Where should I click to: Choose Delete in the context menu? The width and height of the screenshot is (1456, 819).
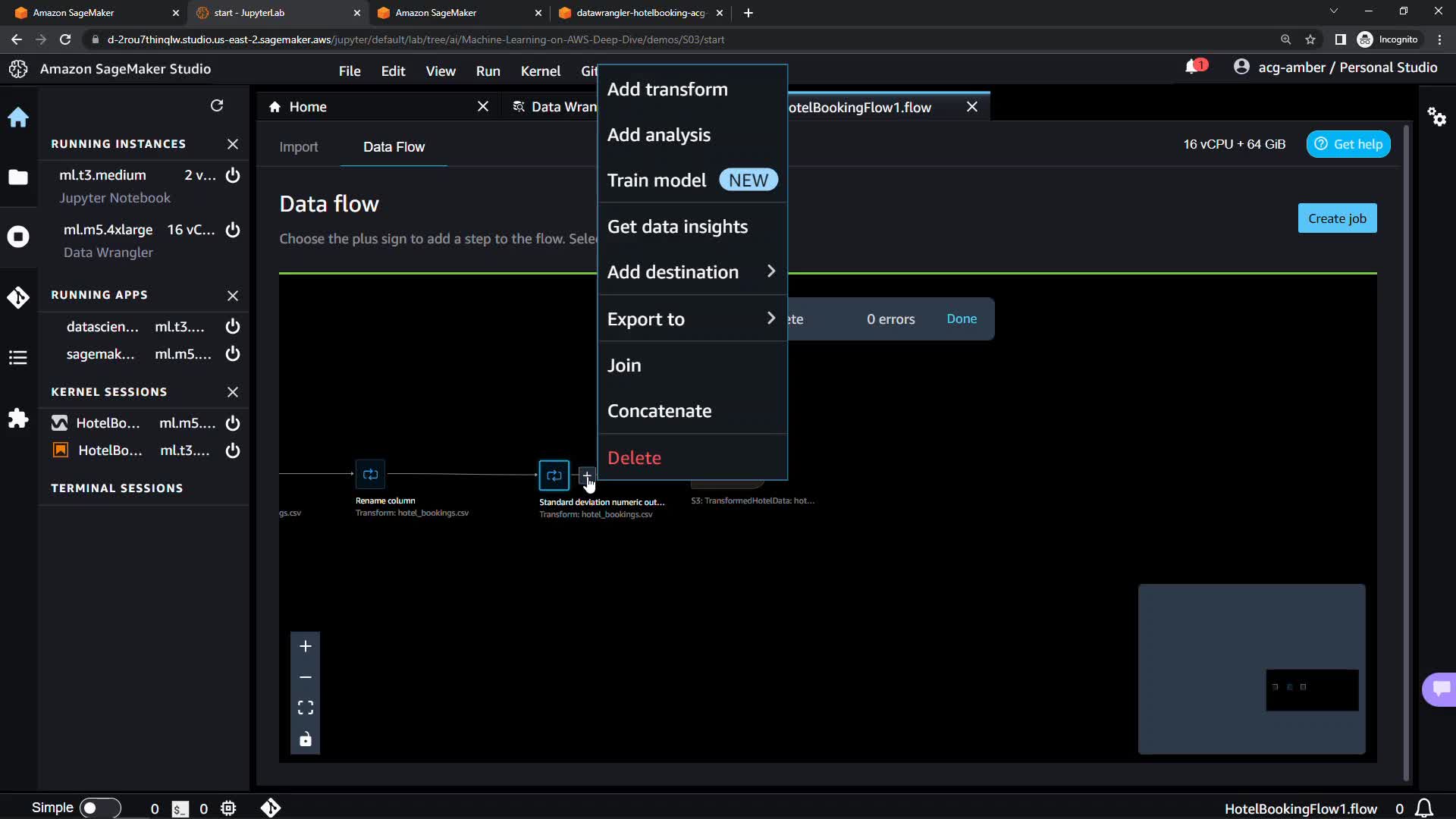[634, 458]
